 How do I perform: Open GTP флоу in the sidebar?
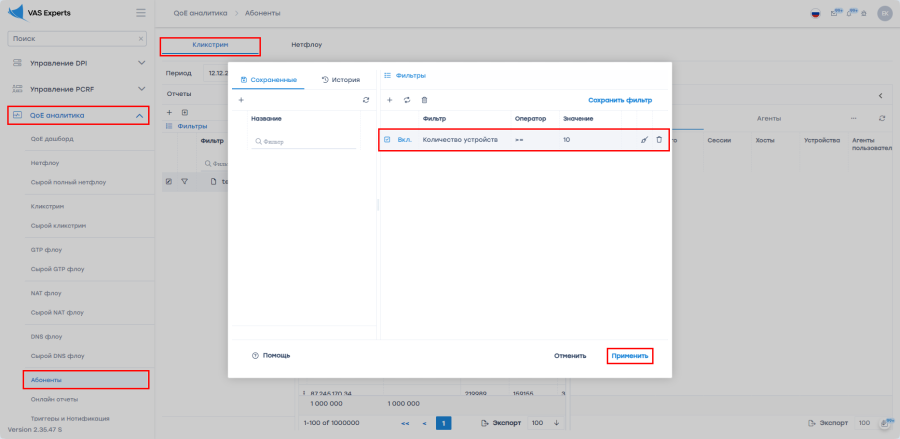tap(46, 250)
